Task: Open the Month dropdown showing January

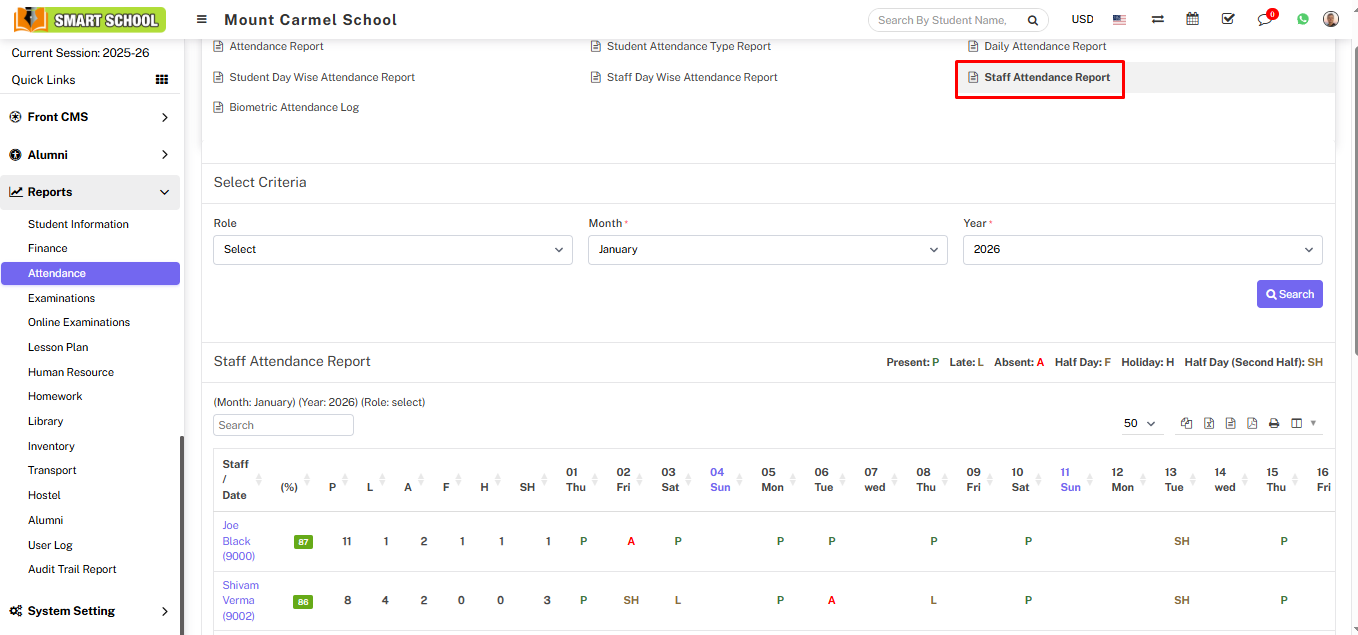Action: click(767, 250)
